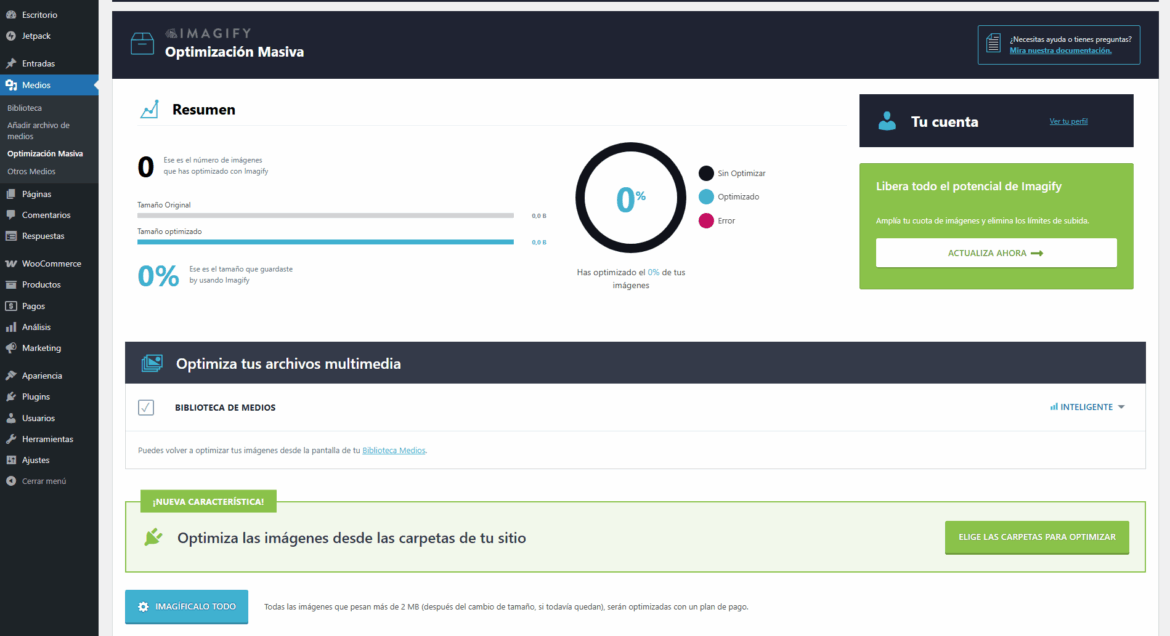This screenshot has height=636, width=1170.
Task: Click the ¡Nueva Característica! green tag
Action: tap(208, 502)
